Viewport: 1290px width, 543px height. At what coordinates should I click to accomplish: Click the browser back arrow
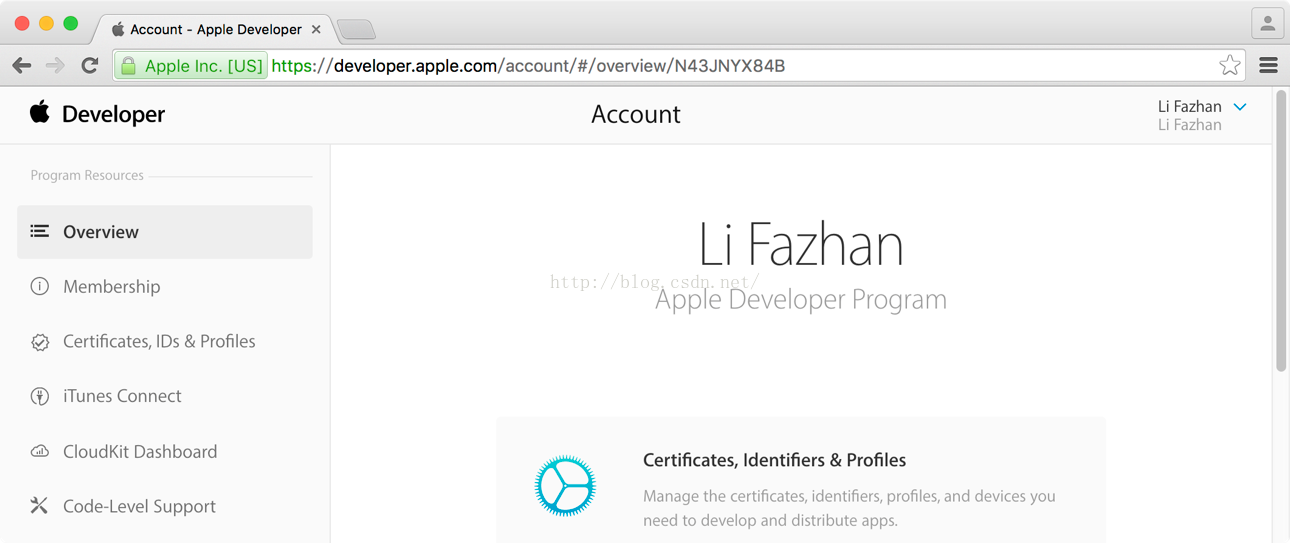[22, 66]
